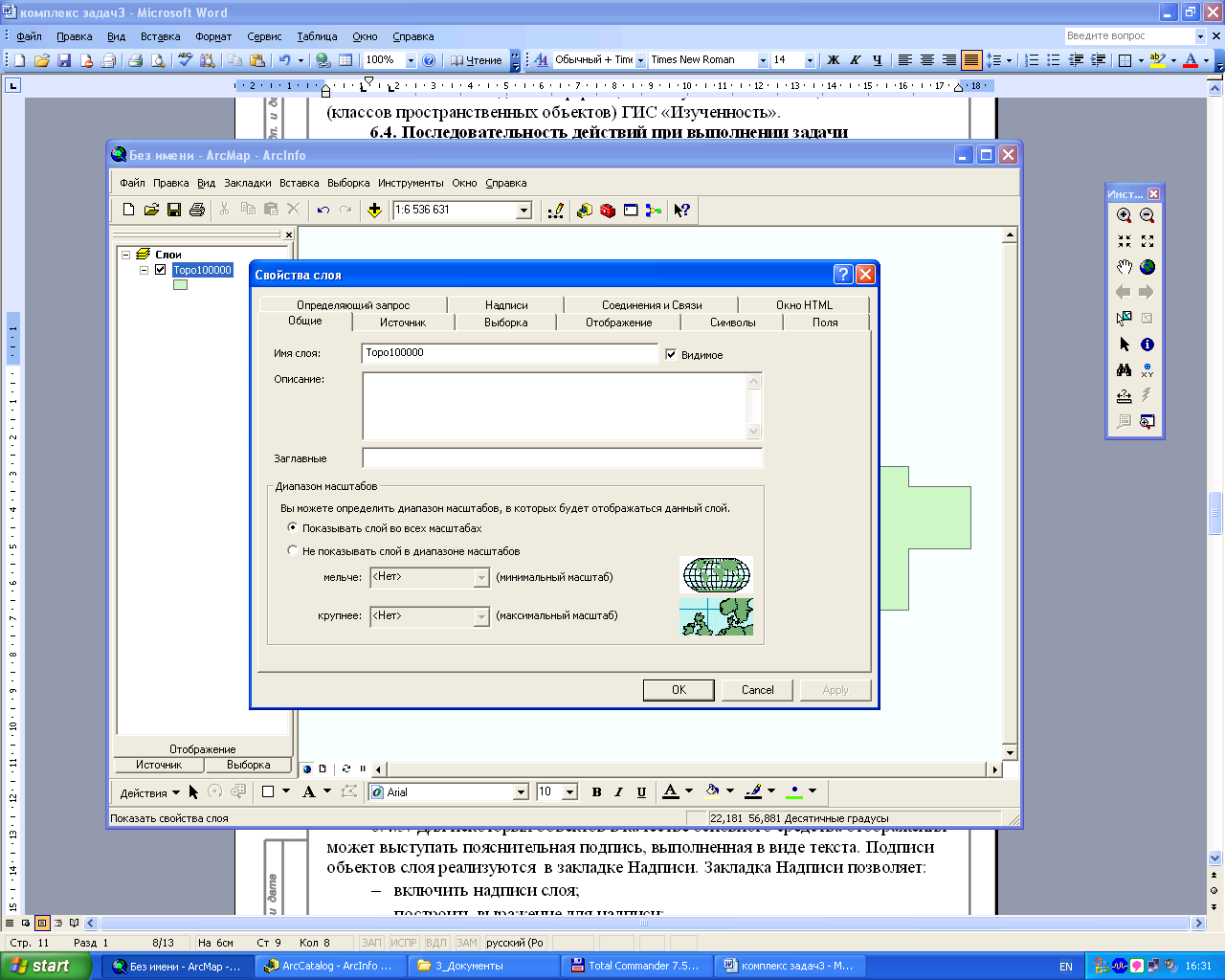Click the Fixed Zoom Out icon
The image size is (1225, 980).
pos(1147,241)
